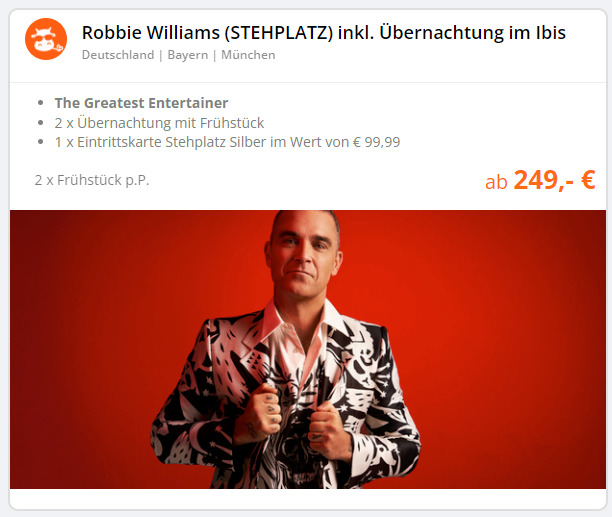The image size is (612, 517).
Task: Open the Robbie Williams STEHPLATZ offer title
Action: [x=324, y=32]
